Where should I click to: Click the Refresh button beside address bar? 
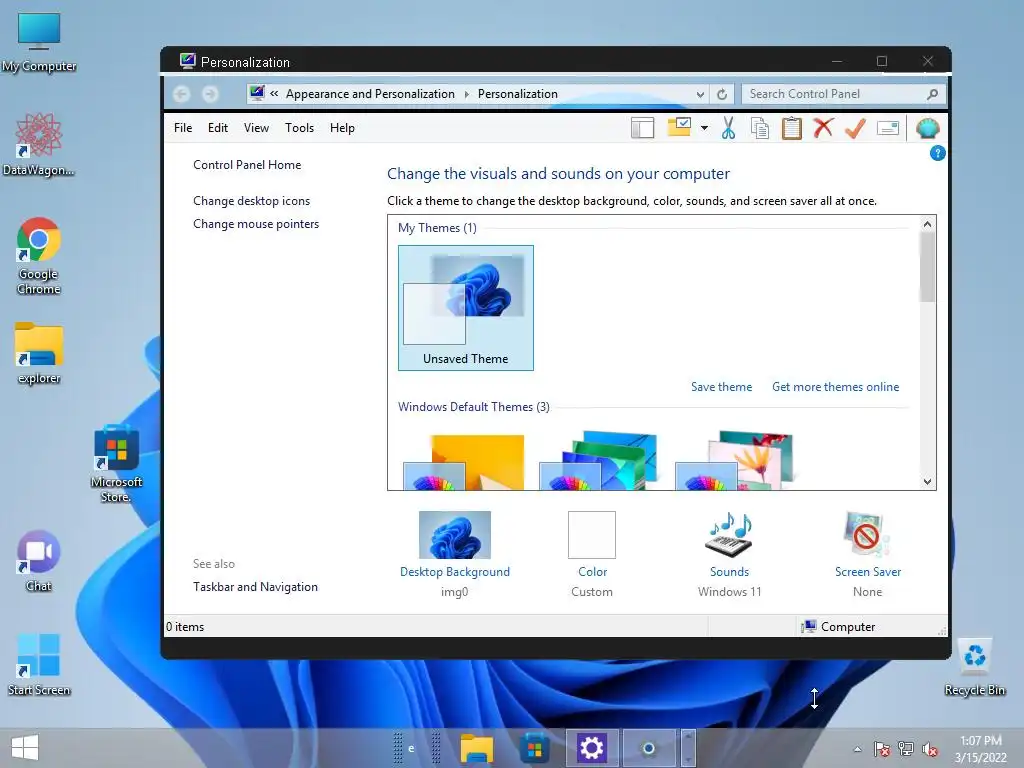coord(722,94)
